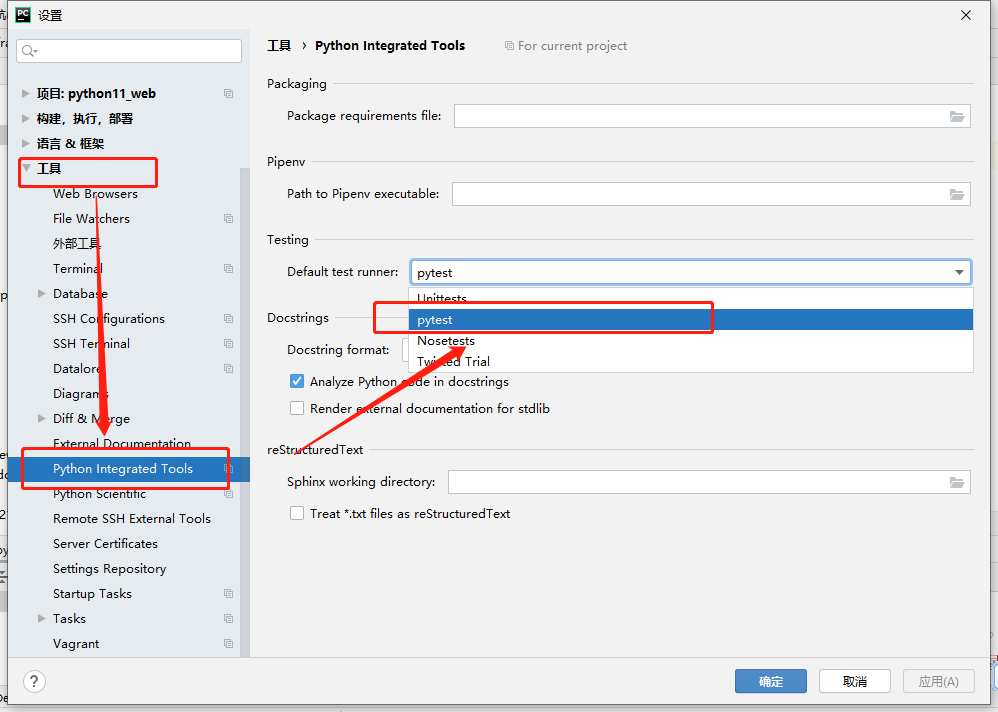Click the folder icon for Package requirements file
This screenshot has height=712, width=998.
[x=958, y=117]
